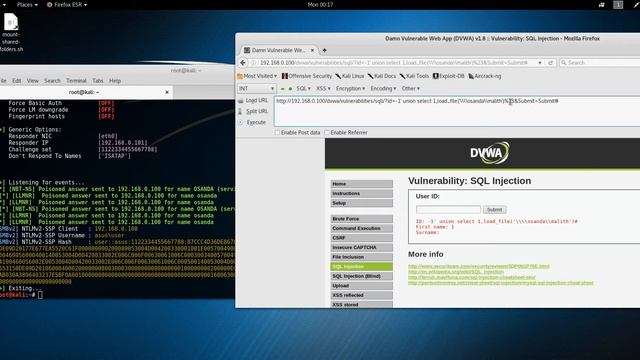Open the Encryption dropdown in HackBar
The image size is (640, 360).
[350, 89]
